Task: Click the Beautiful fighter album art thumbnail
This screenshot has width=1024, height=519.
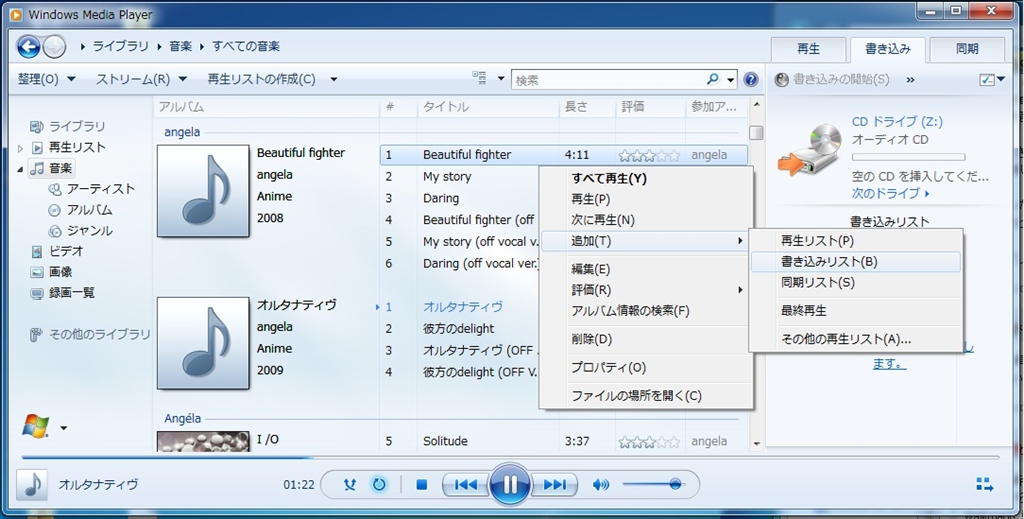Action: point(203,191)
